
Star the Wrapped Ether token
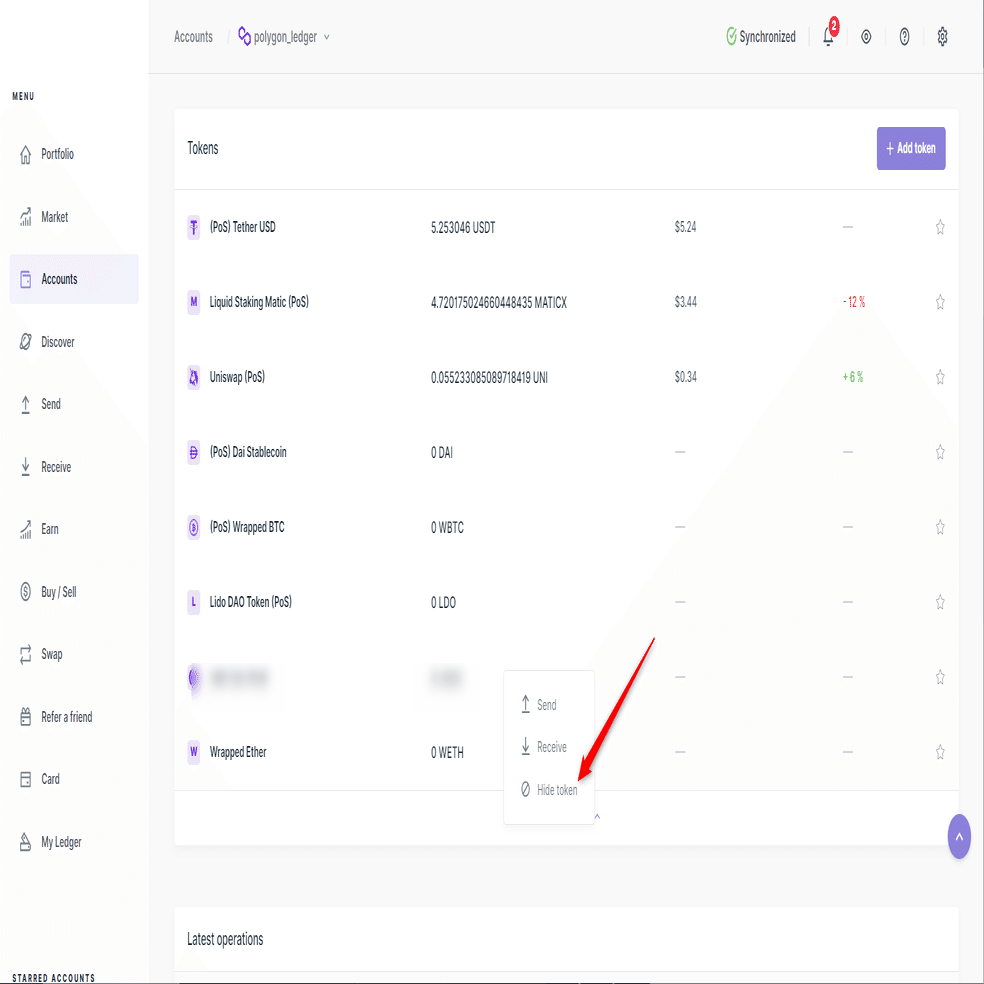(940, 752)
